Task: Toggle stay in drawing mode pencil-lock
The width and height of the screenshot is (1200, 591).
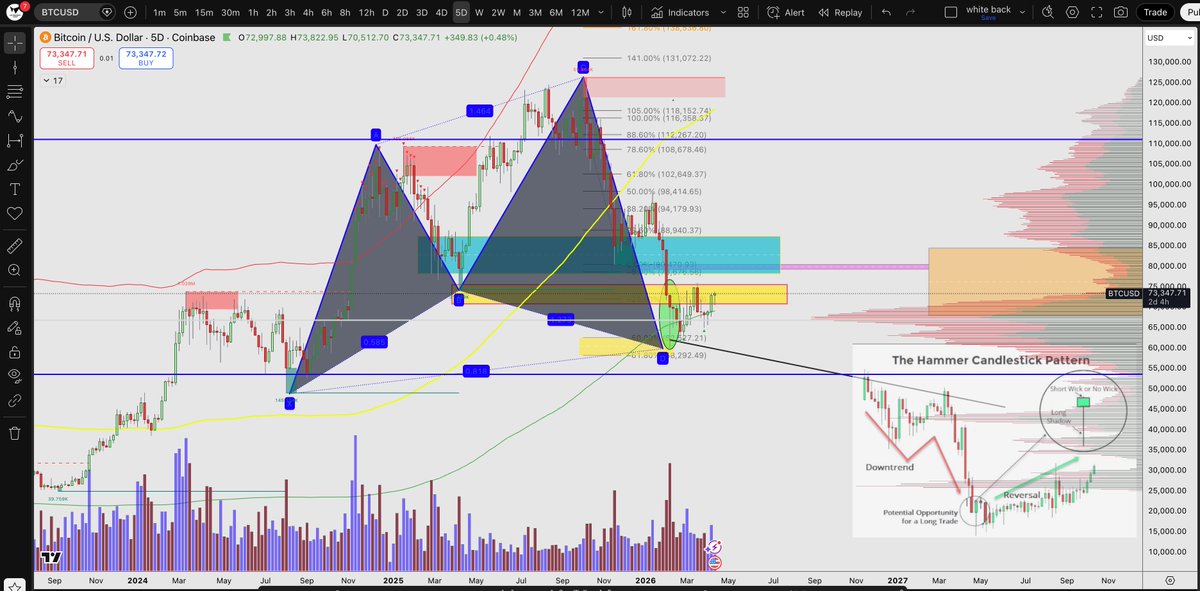Action: [x=15, y=327]
